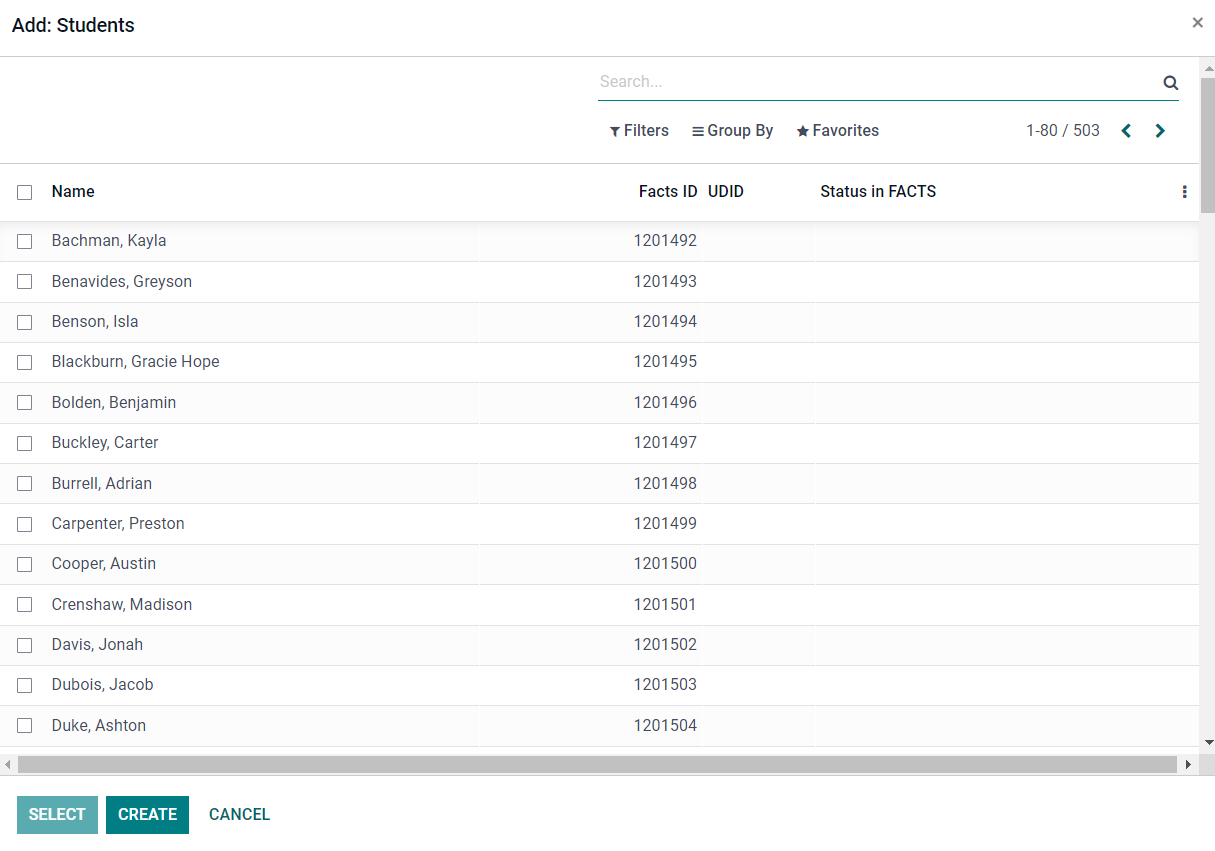Check the box for Dubois, Jacob
This screenshot has width=1215, height=851.
tap(25, 685)
